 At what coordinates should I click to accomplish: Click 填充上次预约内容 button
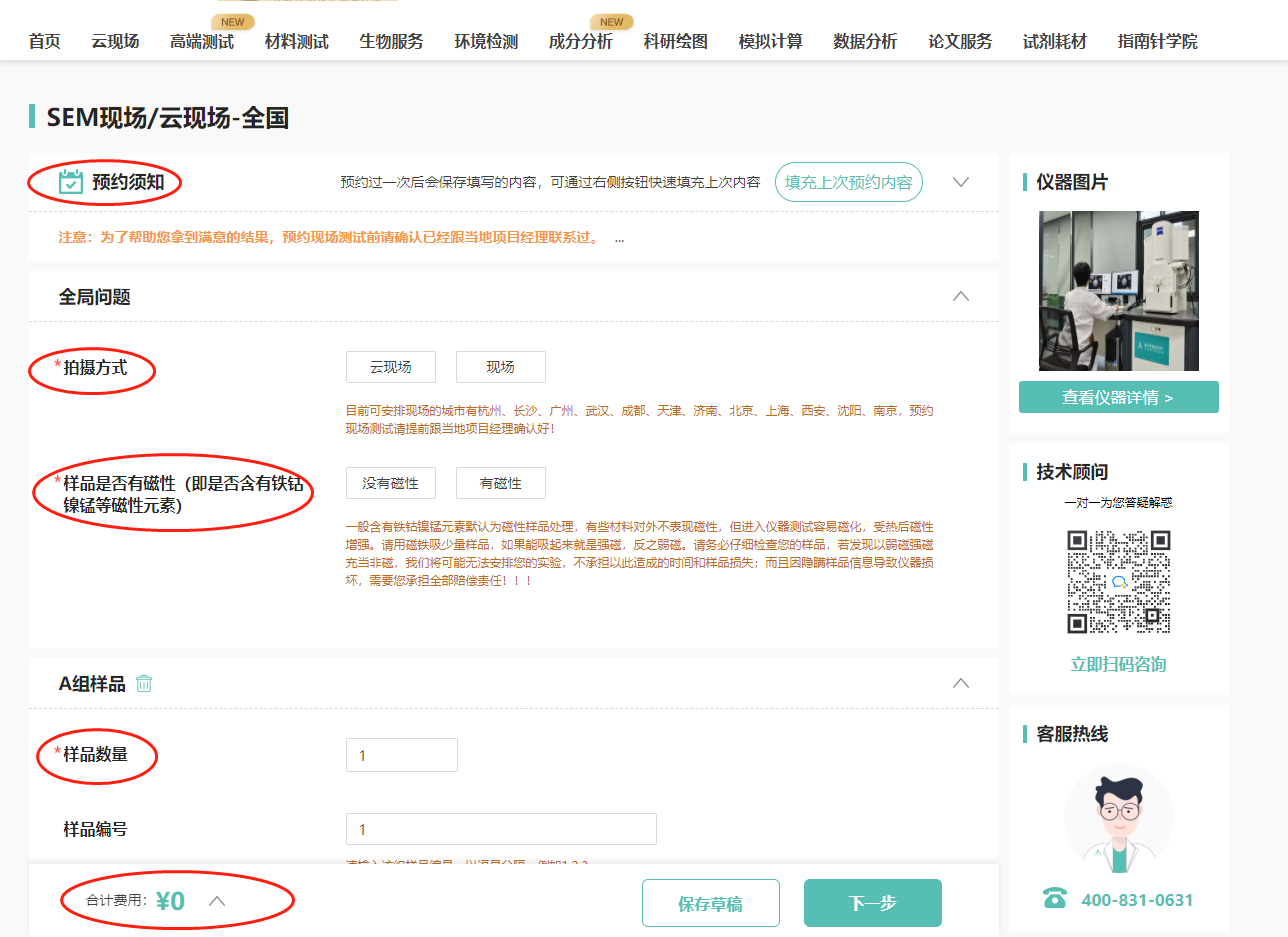(849, 182)
